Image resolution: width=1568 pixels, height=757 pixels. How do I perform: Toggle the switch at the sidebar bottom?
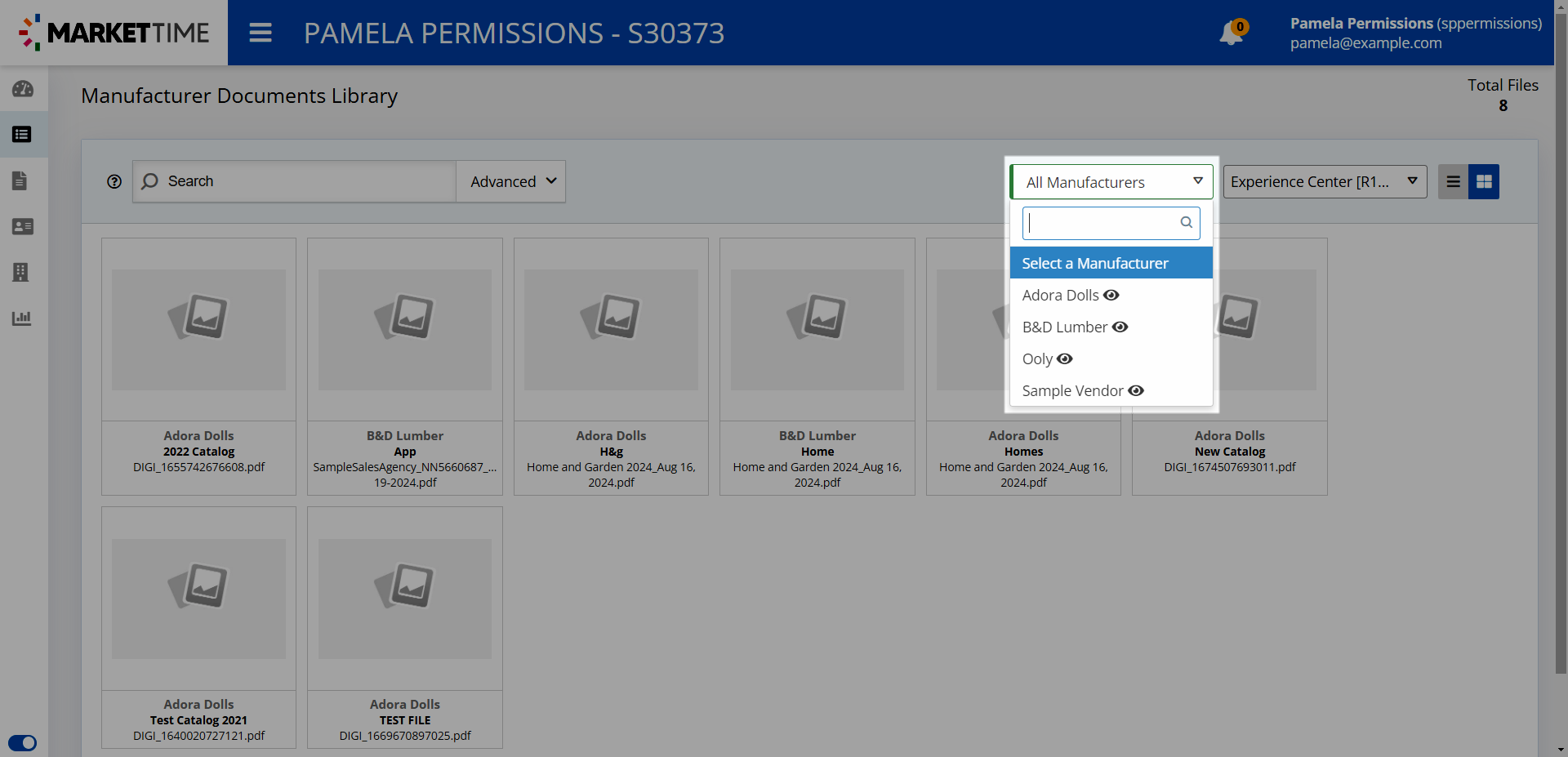pos(23,742)
